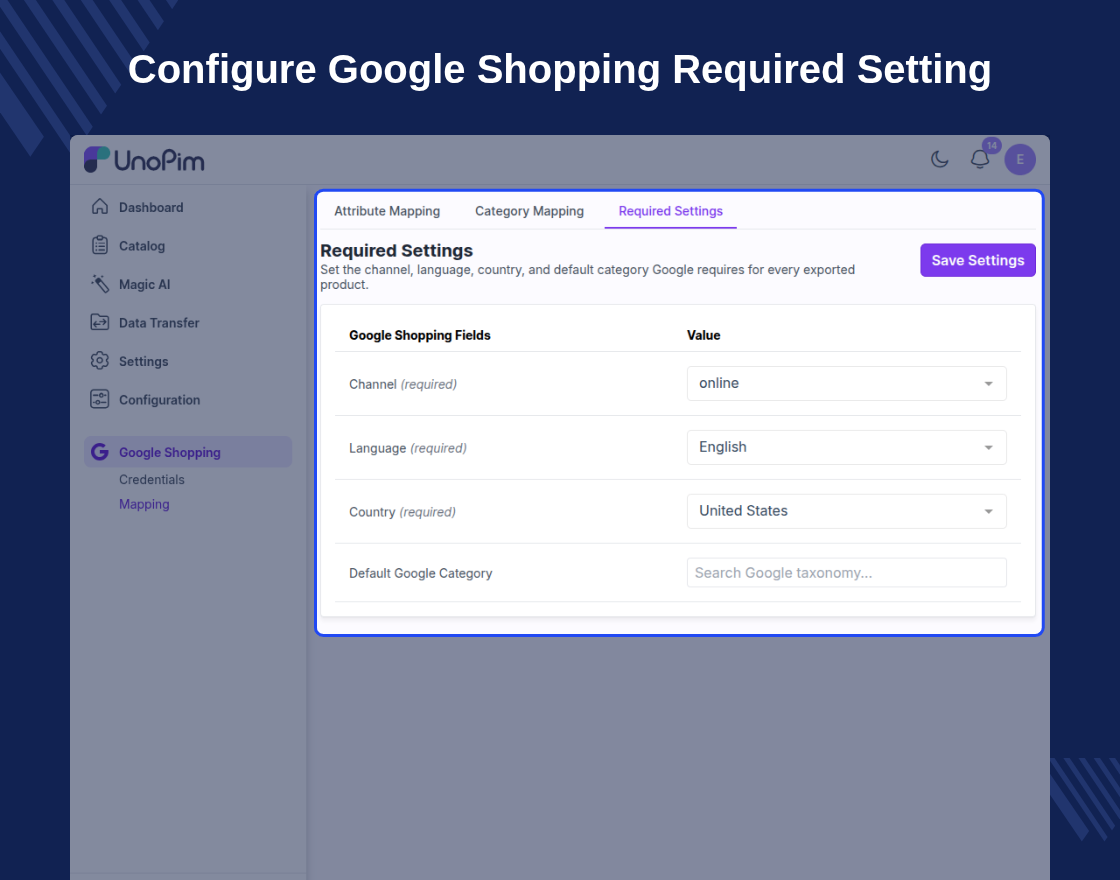1120x880 pixels.
Task: Click the Configuration sliders icon
Action: coord(100,399)
